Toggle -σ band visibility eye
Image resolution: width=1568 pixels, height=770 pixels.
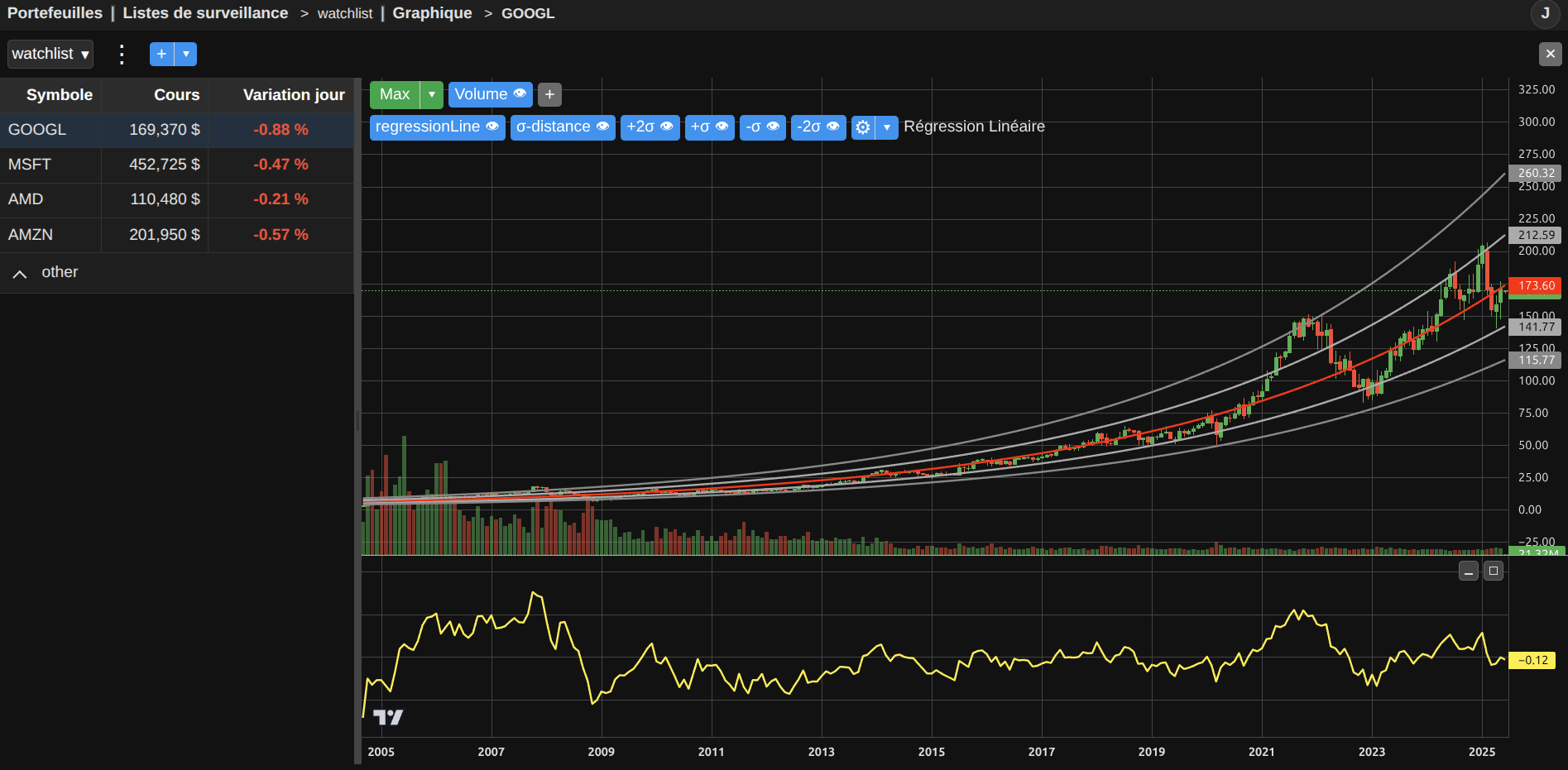pos(773,127)
